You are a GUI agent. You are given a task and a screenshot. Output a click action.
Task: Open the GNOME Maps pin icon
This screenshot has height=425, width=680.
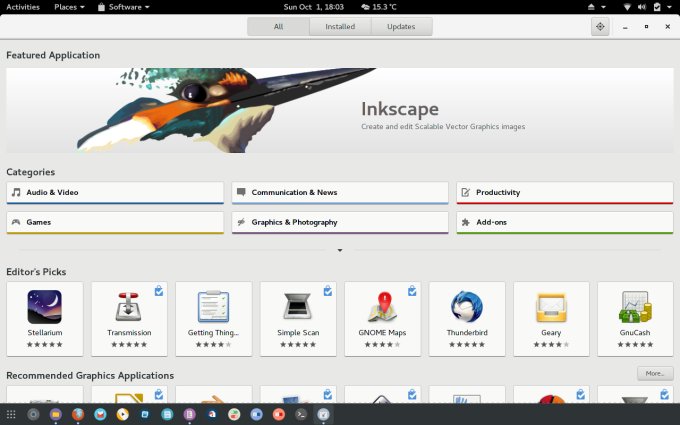[x=382, y=307]
